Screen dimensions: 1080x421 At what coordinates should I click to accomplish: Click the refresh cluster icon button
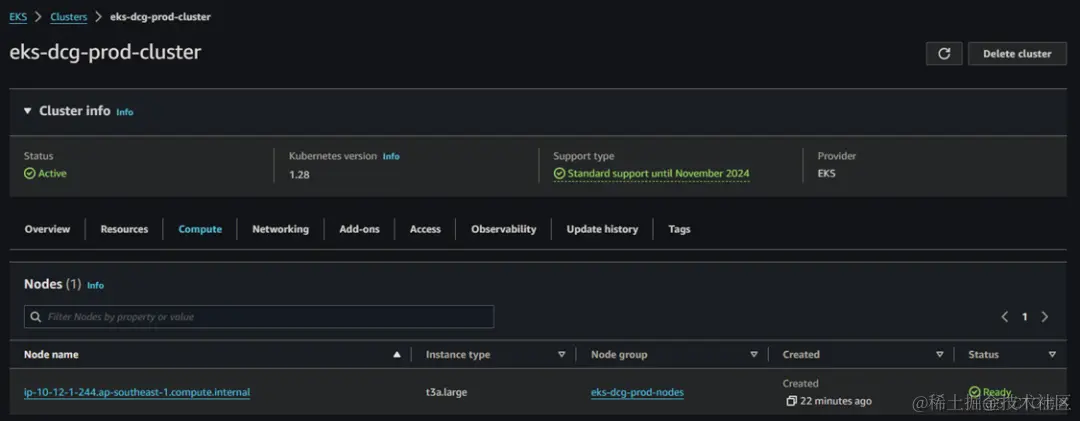coord(944,54)
